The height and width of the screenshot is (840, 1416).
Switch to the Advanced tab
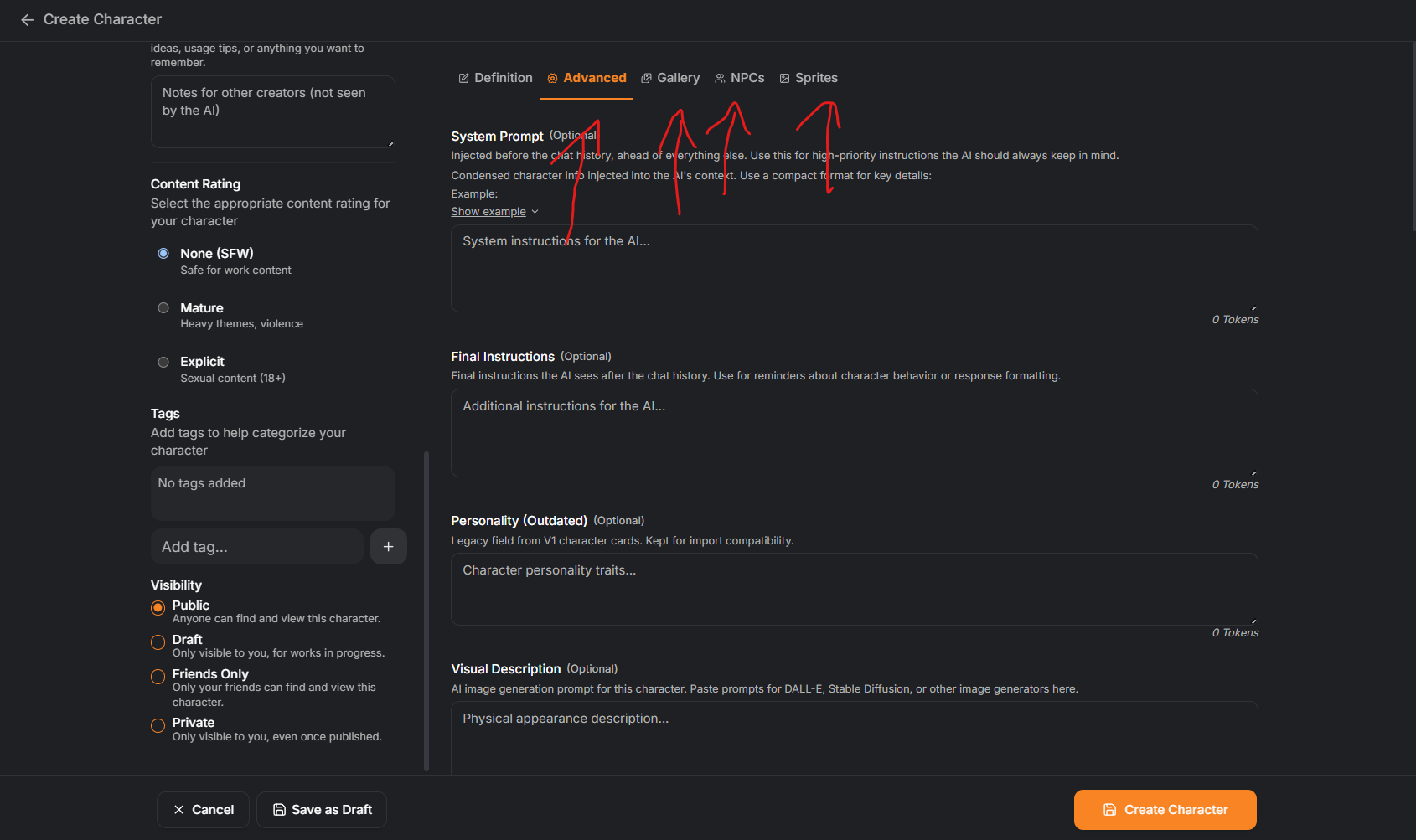pyautogui.click(x=587, y=78)
